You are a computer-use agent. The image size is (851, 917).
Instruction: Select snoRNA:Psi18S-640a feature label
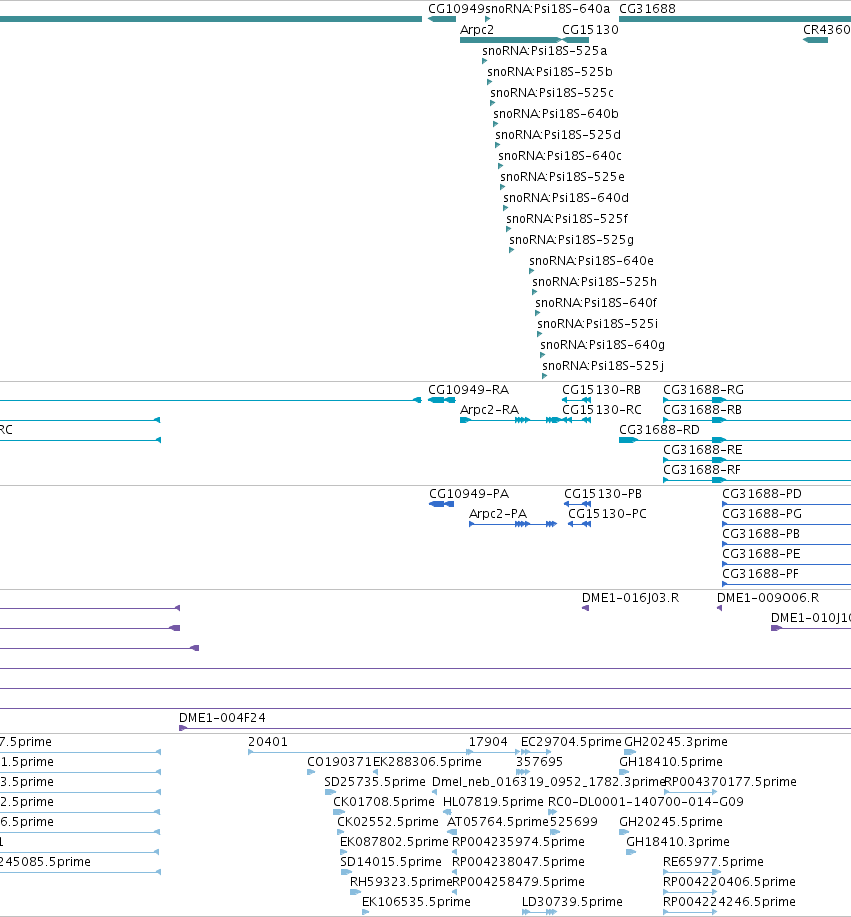click(x=547, y=9)
